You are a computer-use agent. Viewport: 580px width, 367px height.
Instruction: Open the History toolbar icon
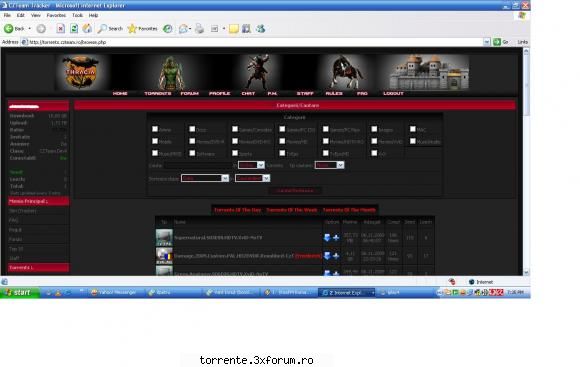(168, 28)
